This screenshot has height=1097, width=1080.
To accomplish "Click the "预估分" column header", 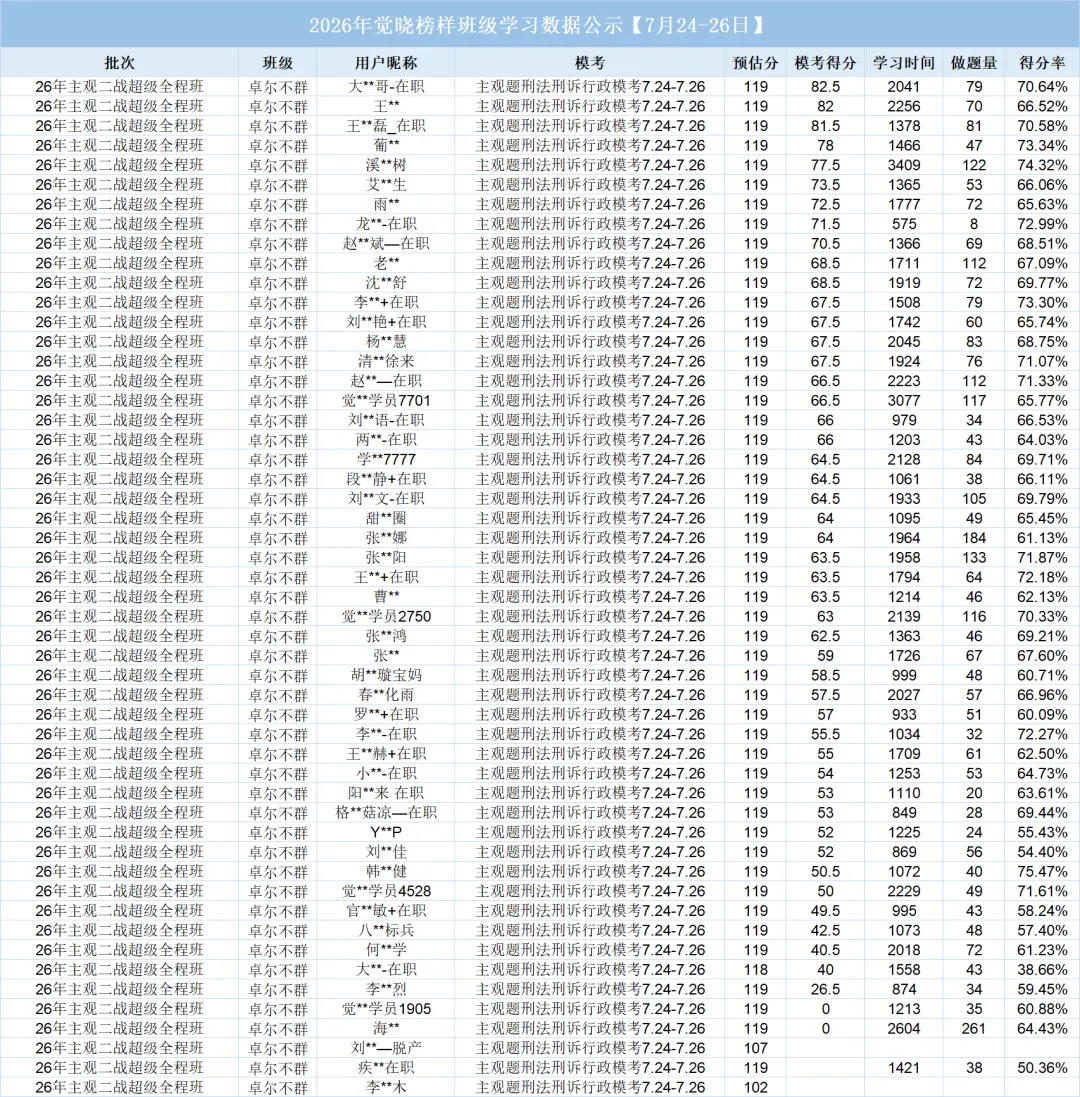I will tap(755, 63).
